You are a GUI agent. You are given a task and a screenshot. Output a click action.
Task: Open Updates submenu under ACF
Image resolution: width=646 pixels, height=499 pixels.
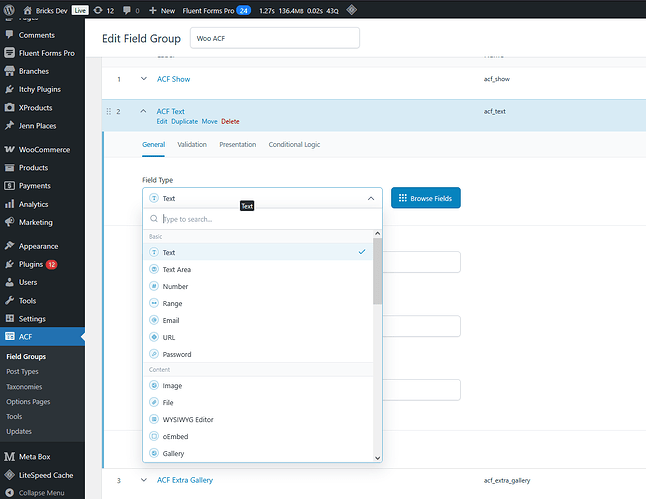point(19,431)
